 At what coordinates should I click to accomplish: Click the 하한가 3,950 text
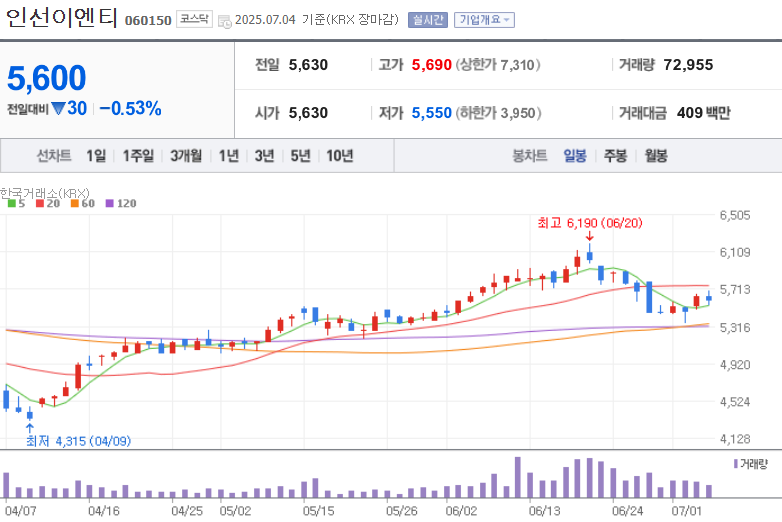pos(498,113)
